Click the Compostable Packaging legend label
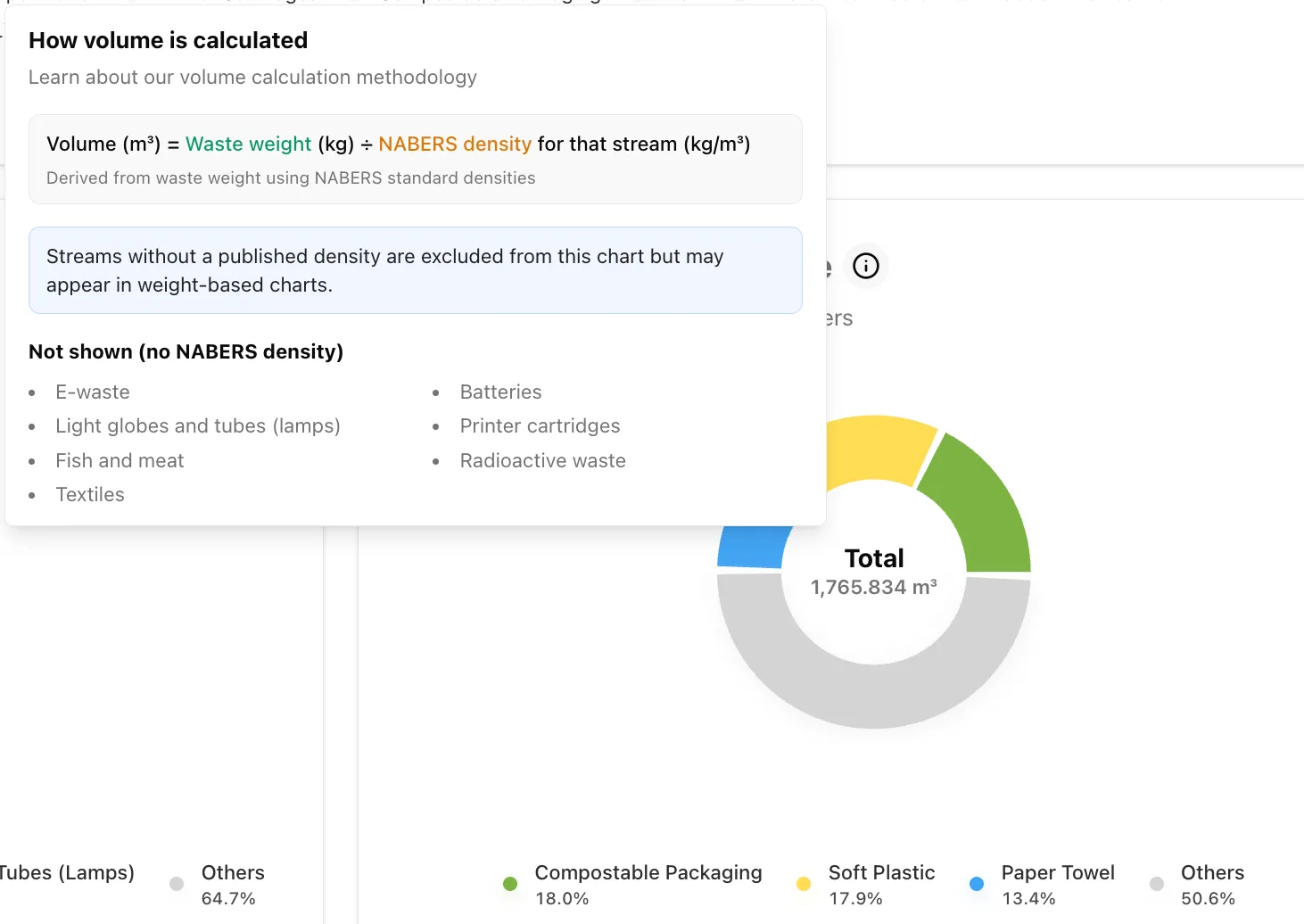 point(648,872)
